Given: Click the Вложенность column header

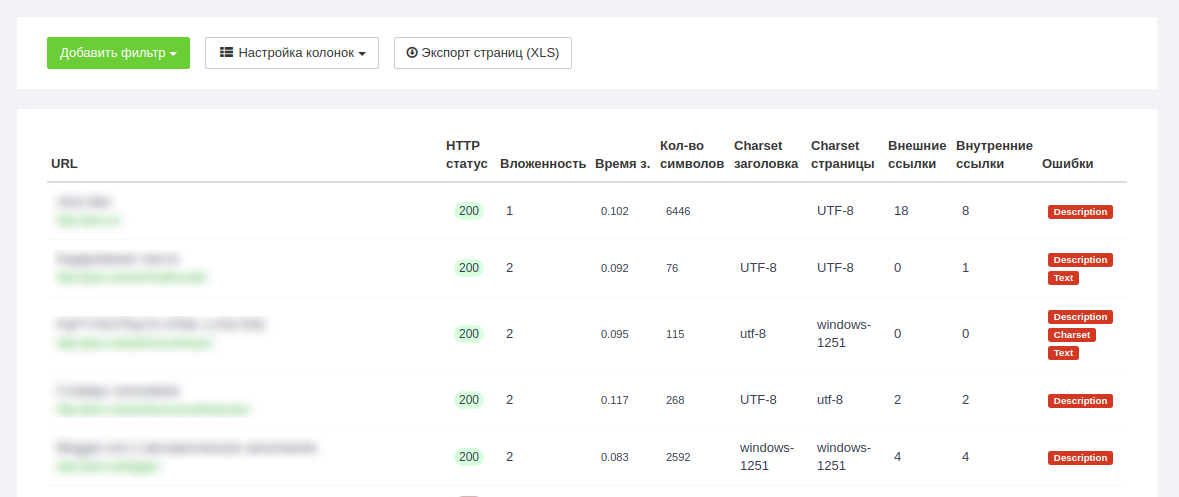Looking at the screenshot, I should [x=542, y=164].
